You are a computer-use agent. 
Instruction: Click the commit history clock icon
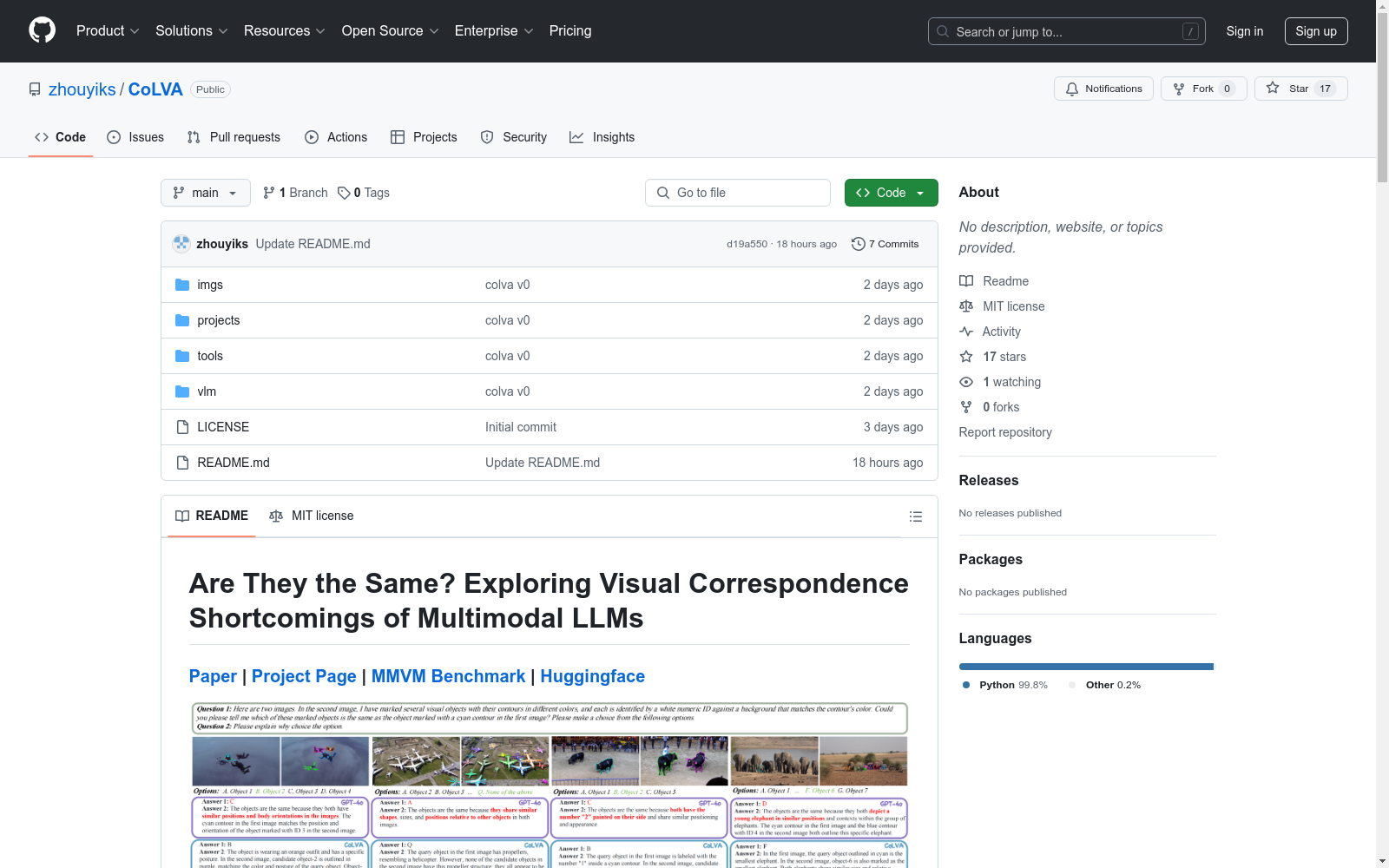click(x=858, y=244)
